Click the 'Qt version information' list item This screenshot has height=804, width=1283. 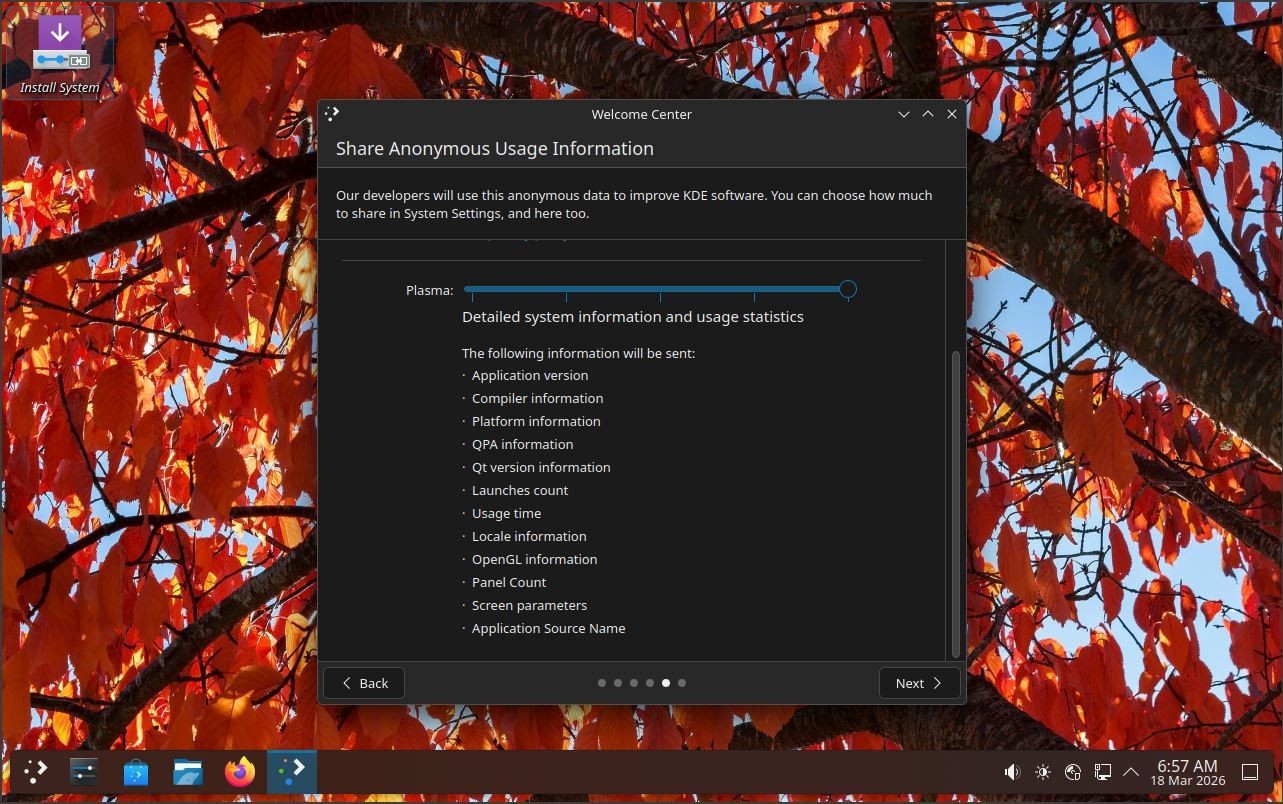tap(541, 468)
